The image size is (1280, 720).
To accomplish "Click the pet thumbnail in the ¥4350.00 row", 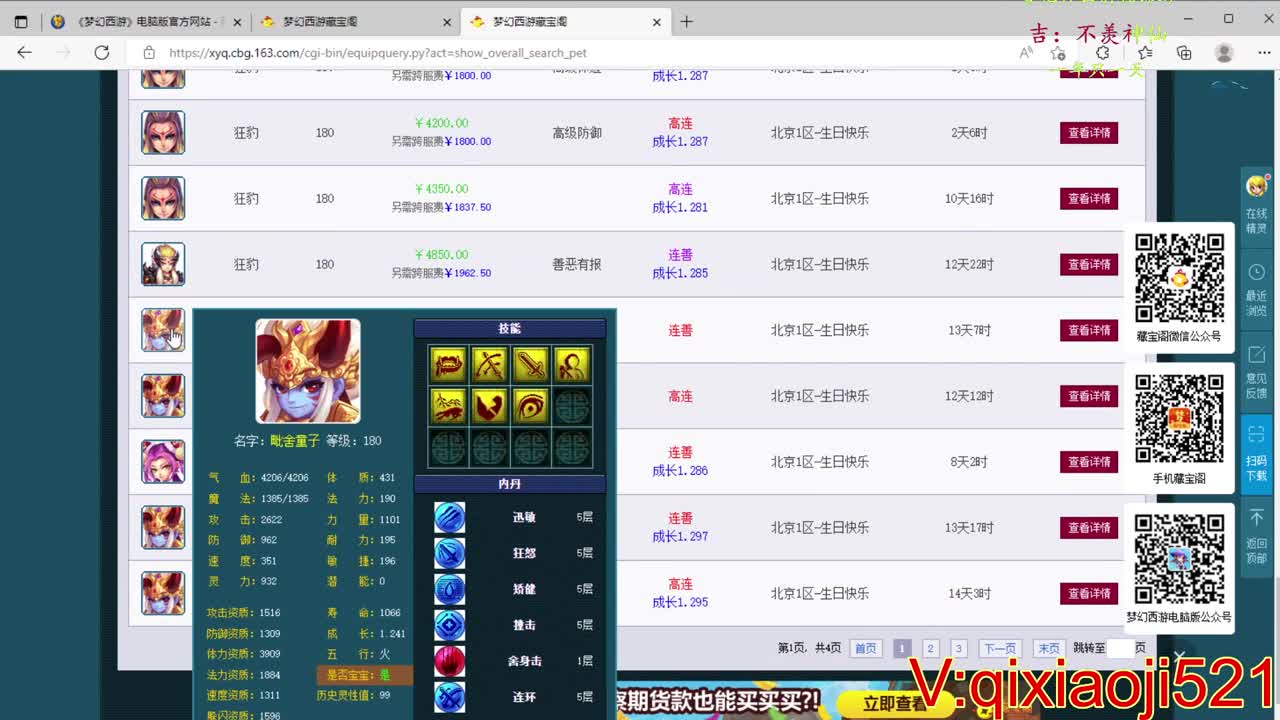I will click(163, 199).
